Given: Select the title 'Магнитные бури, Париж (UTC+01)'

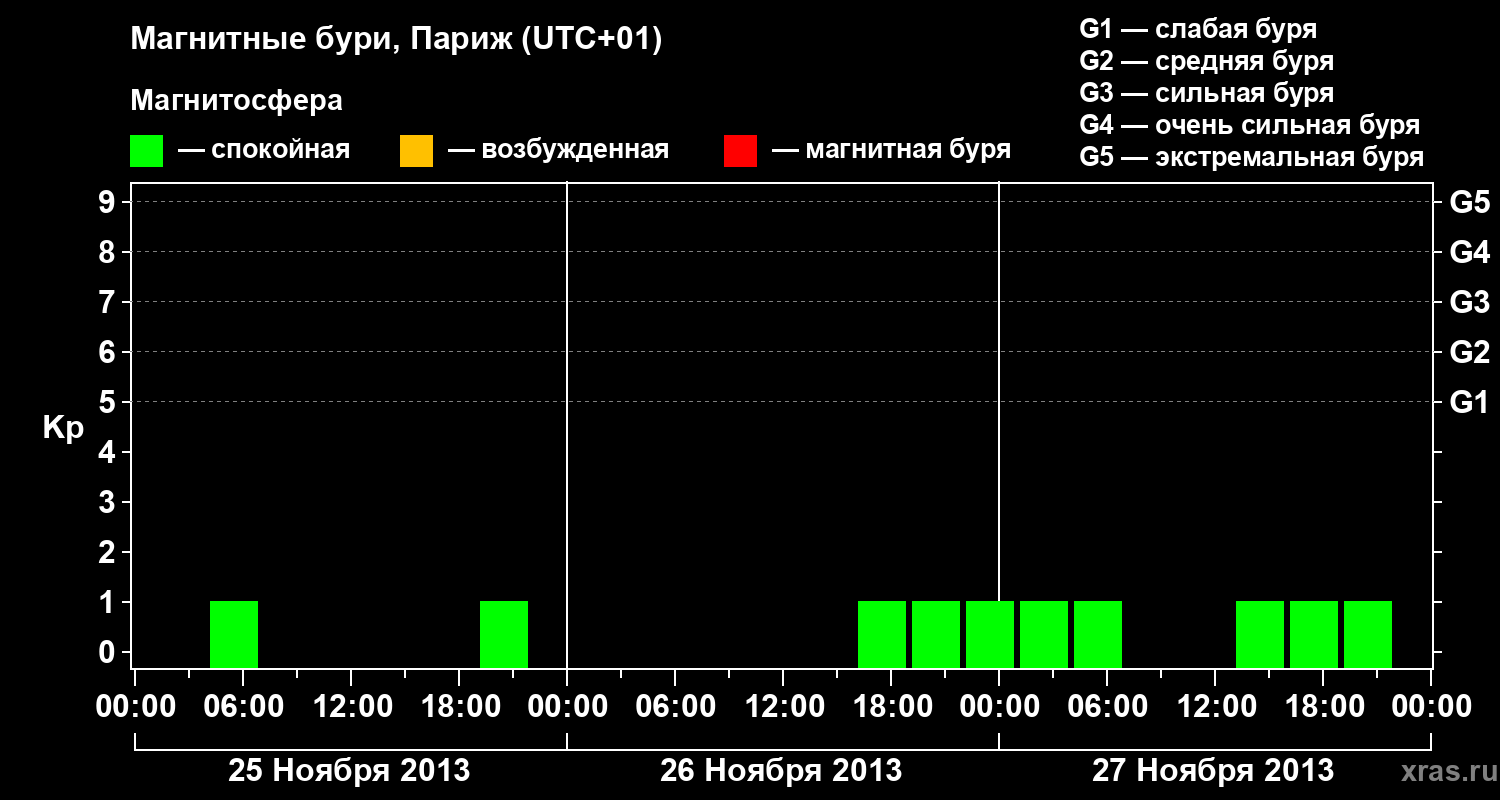Looking at the screenshot, I should [x=397, y=41].
